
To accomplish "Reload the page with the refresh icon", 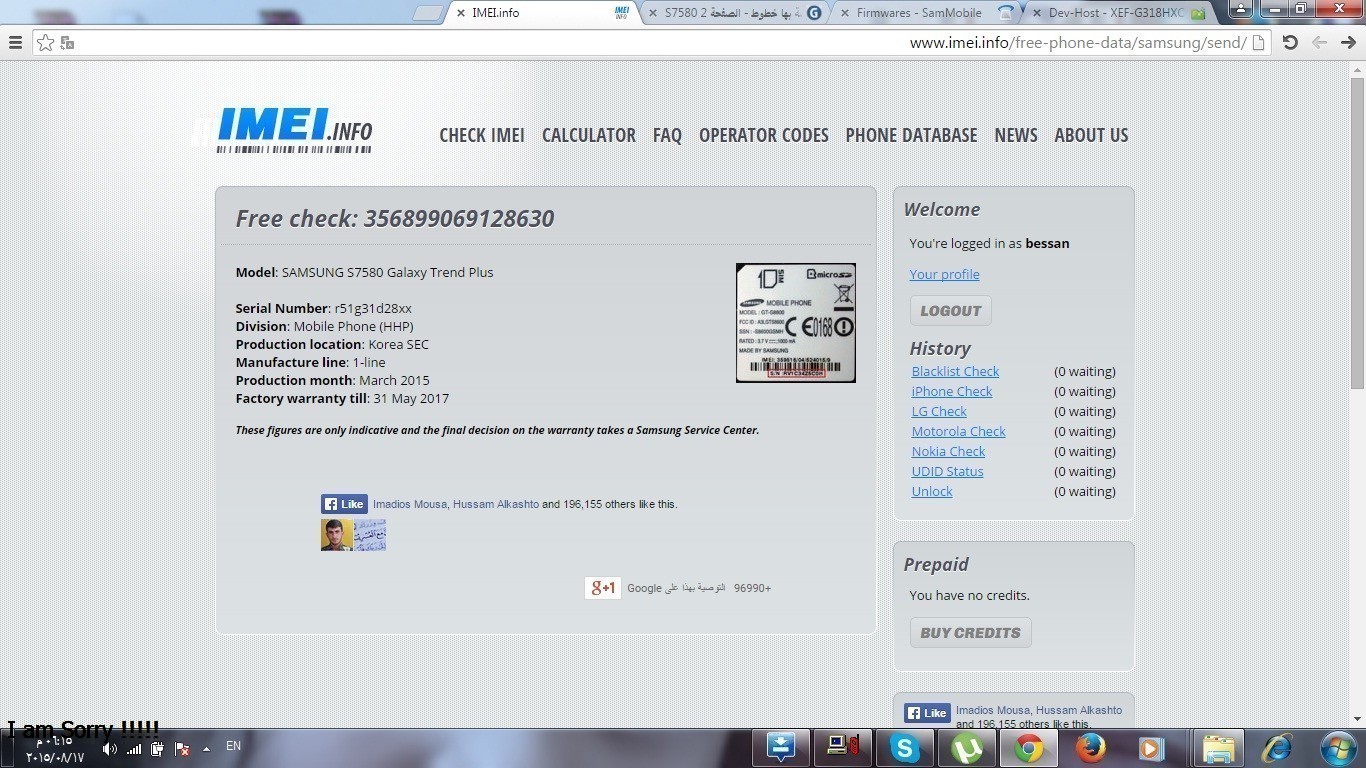I will click(x=1290, y=42).
